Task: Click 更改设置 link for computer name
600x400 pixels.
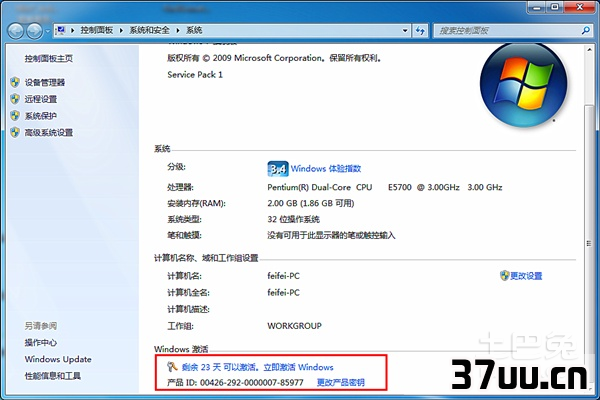Action: click(526, 276)
